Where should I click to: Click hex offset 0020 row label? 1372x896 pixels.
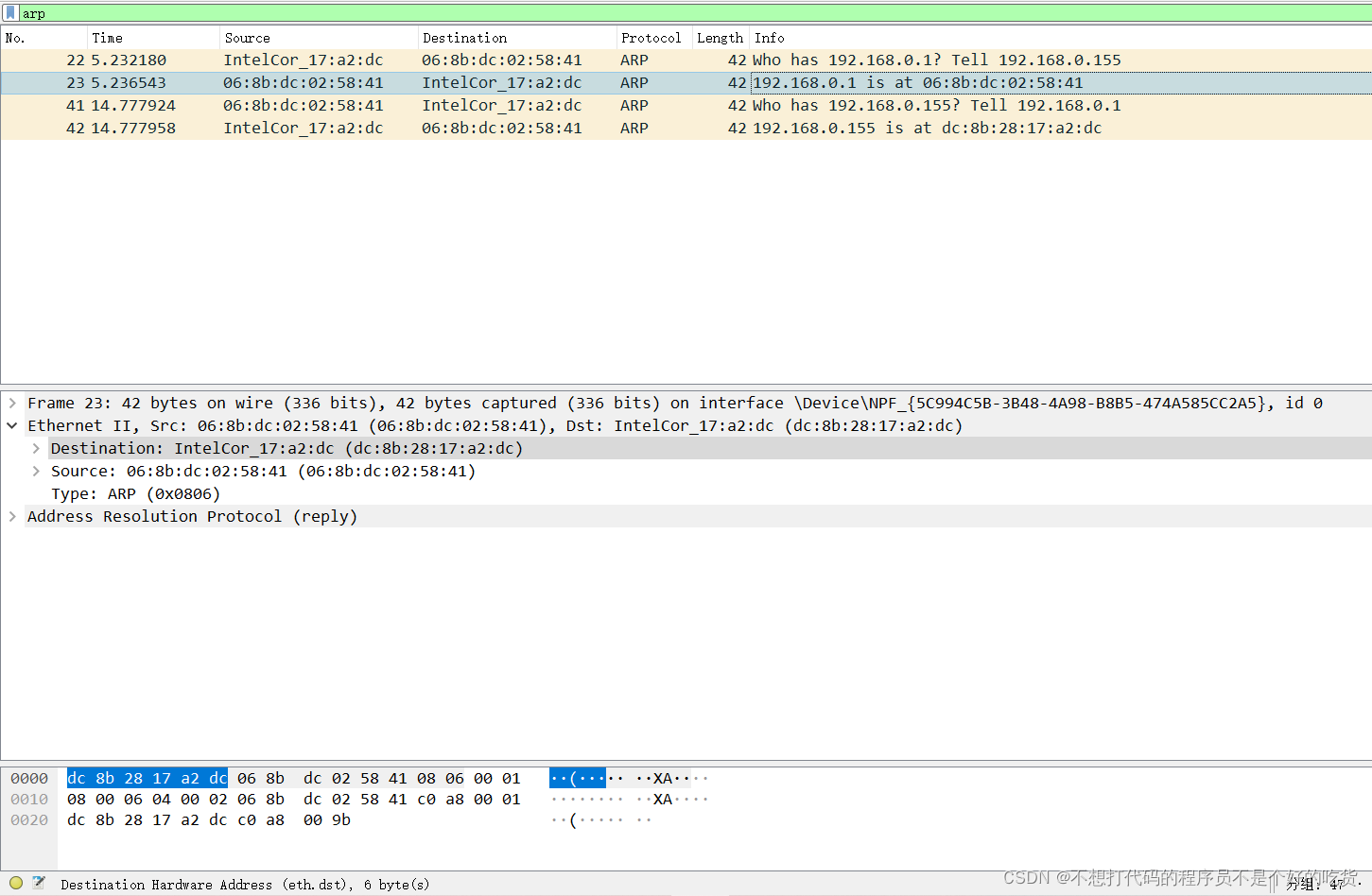tap(29, 819)
